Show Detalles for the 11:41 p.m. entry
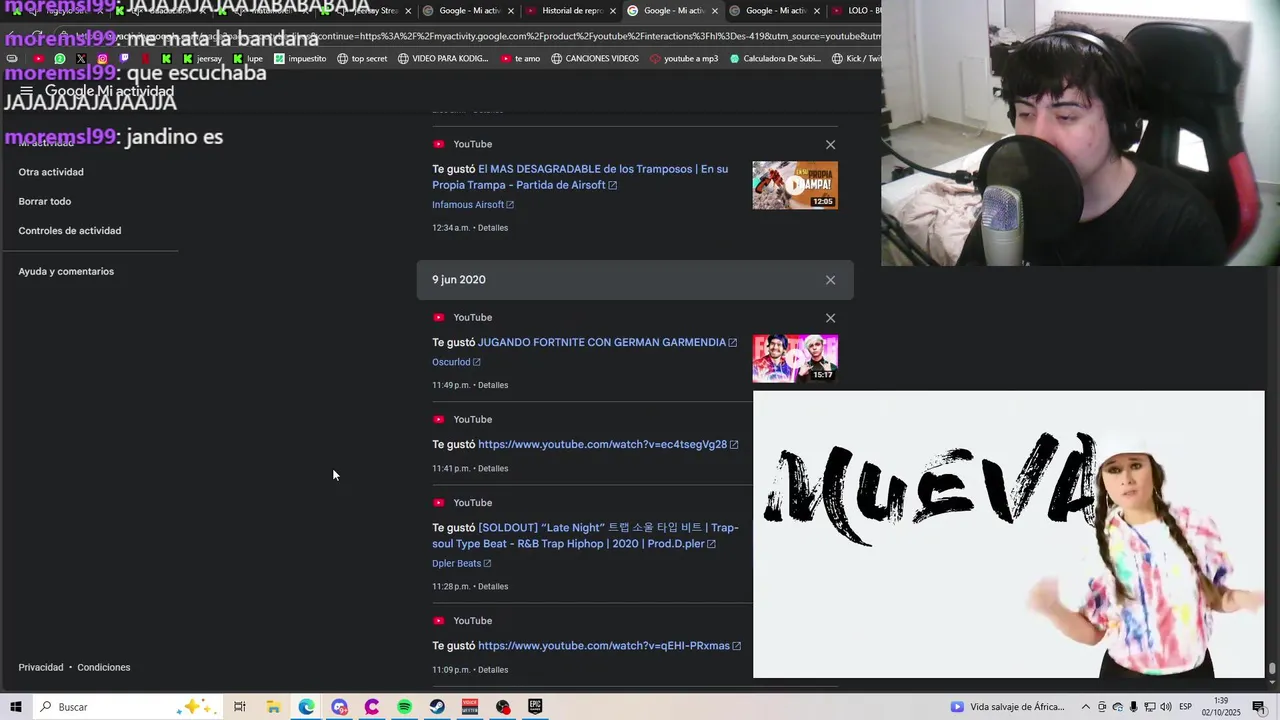 [x=493, y=468]
